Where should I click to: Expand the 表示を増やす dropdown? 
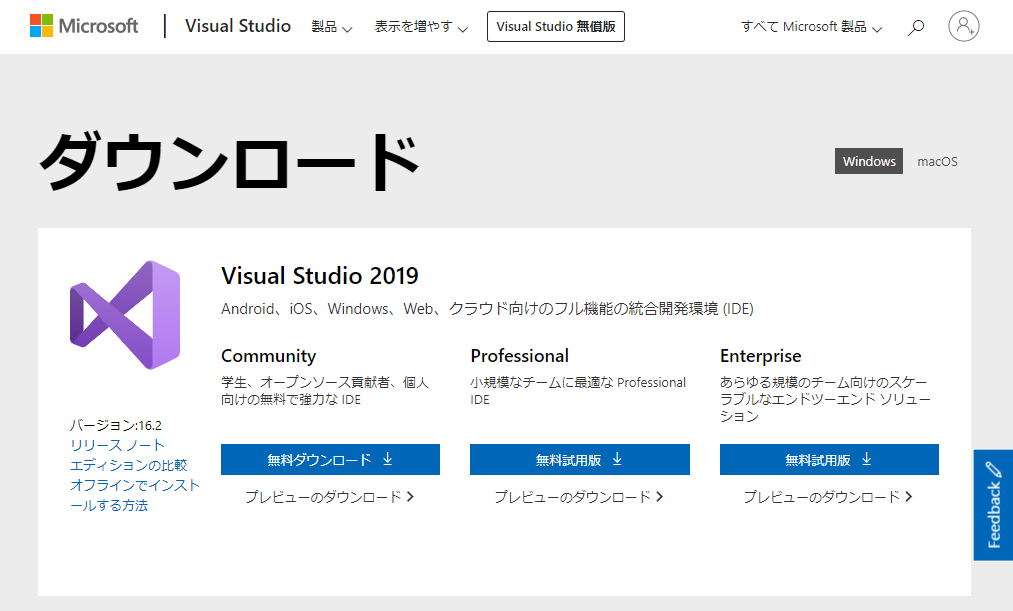click(x=421, y=27)
